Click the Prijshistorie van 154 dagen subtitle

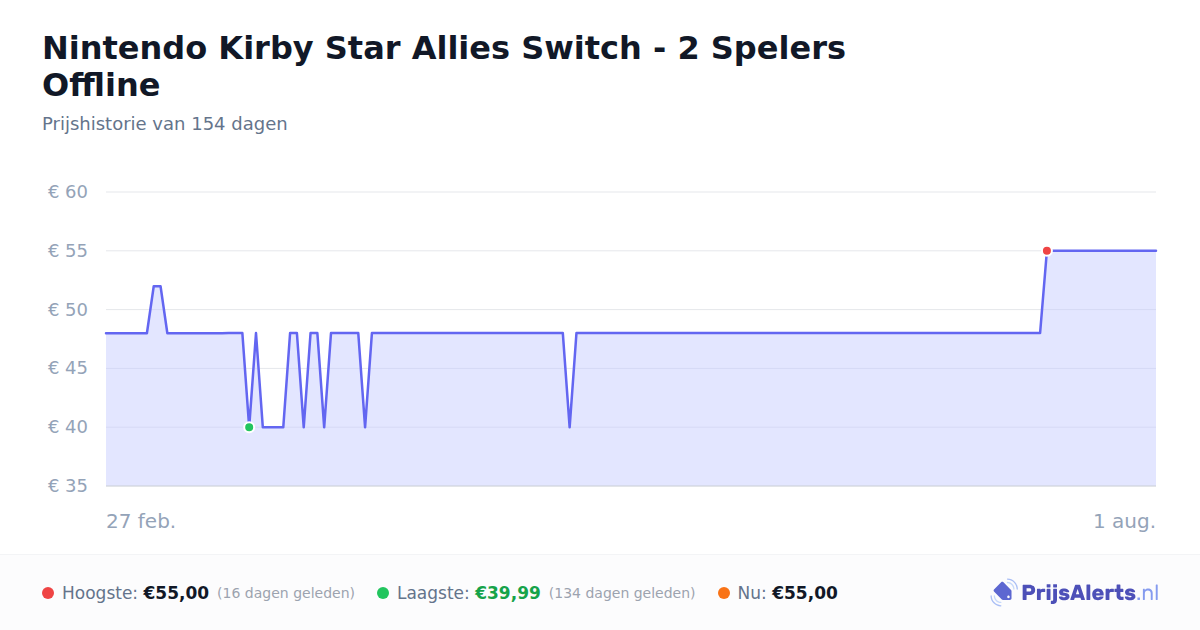[165, 124]
